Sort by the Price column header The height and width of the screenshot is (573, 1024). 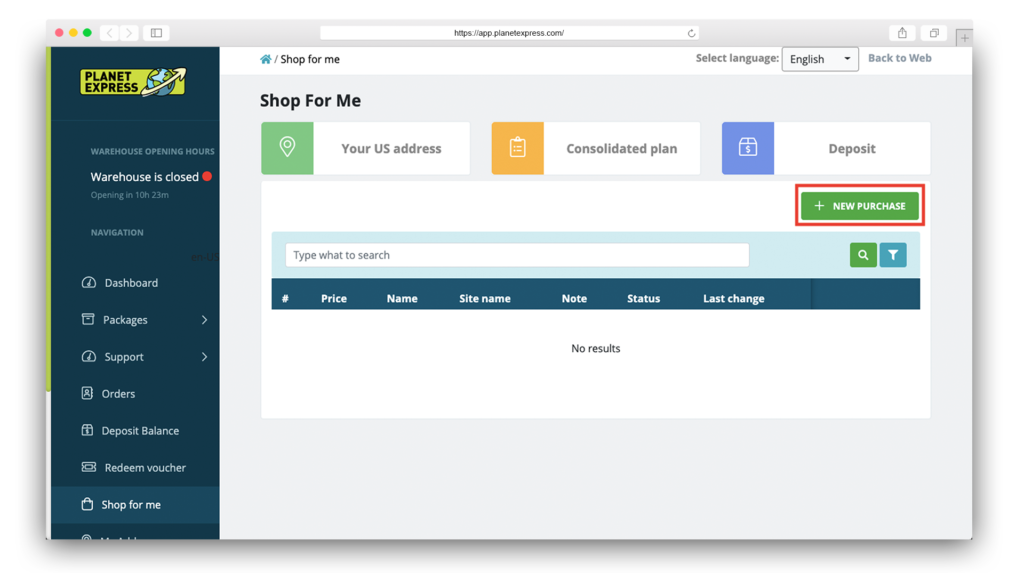334,299
